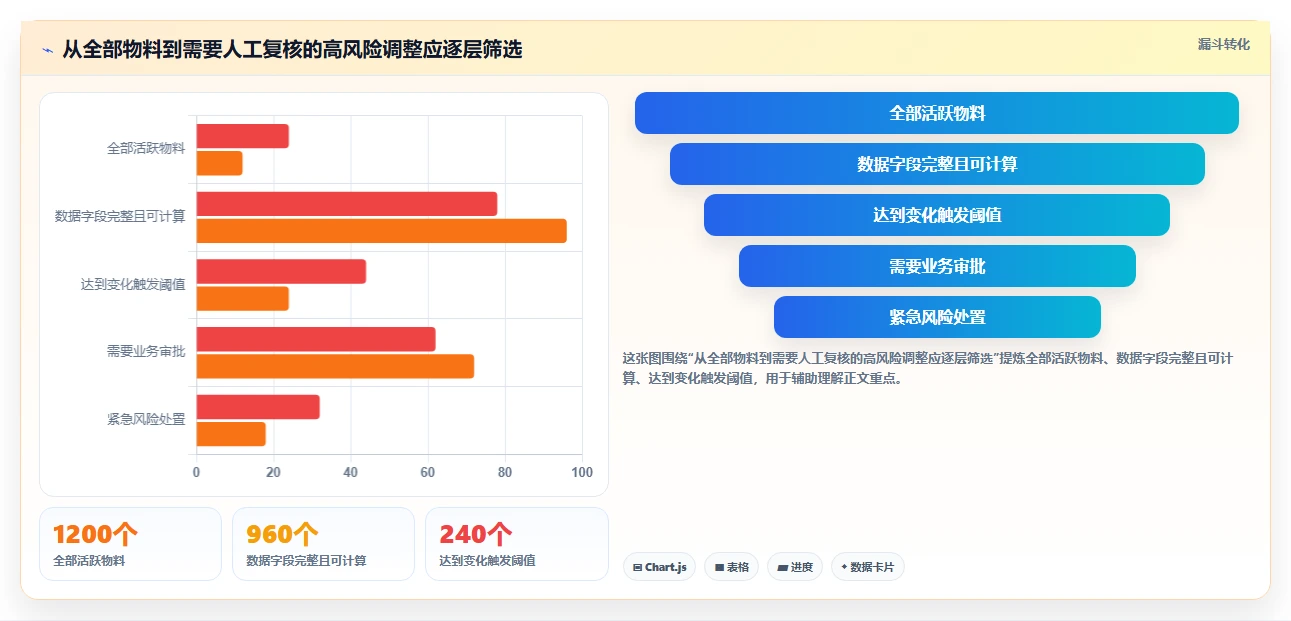Click the orange bar for 数据字段完整且可计算
The image size is (1291, 621).
(382, 231)
